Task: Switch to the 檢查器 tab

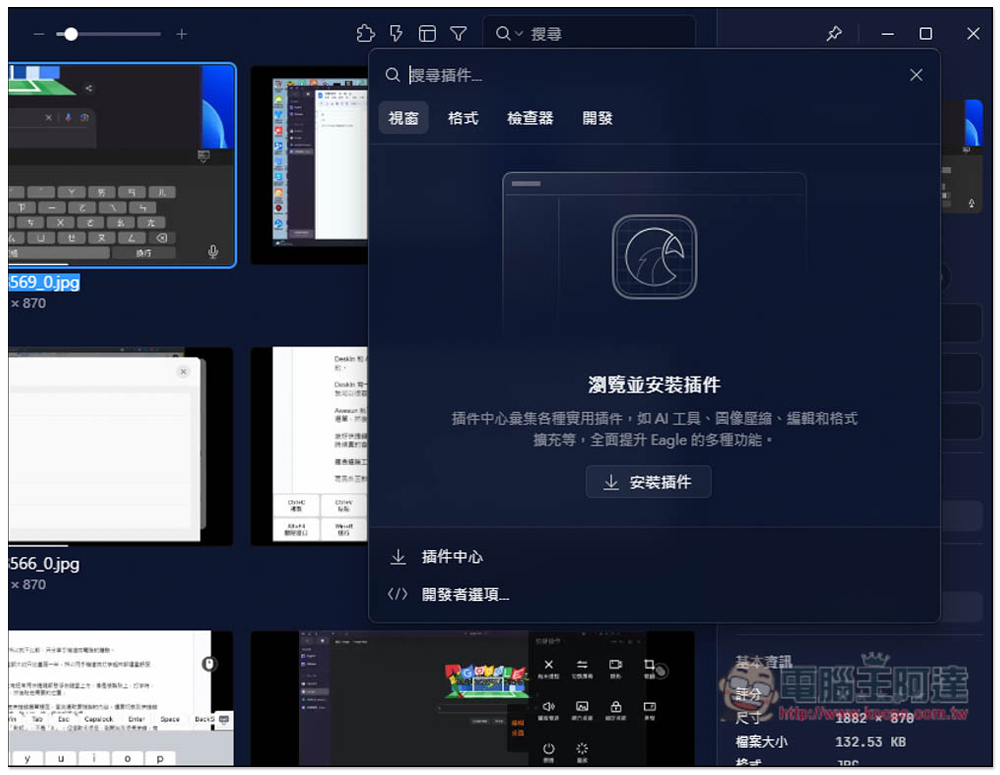Action: tap(530, 118)
